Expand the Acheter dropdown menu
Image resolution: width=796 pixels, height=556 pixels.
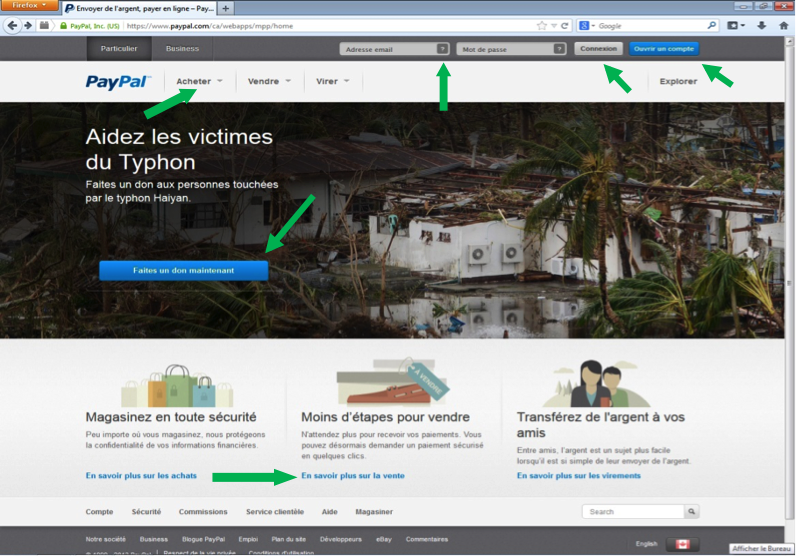coord(199,82)
